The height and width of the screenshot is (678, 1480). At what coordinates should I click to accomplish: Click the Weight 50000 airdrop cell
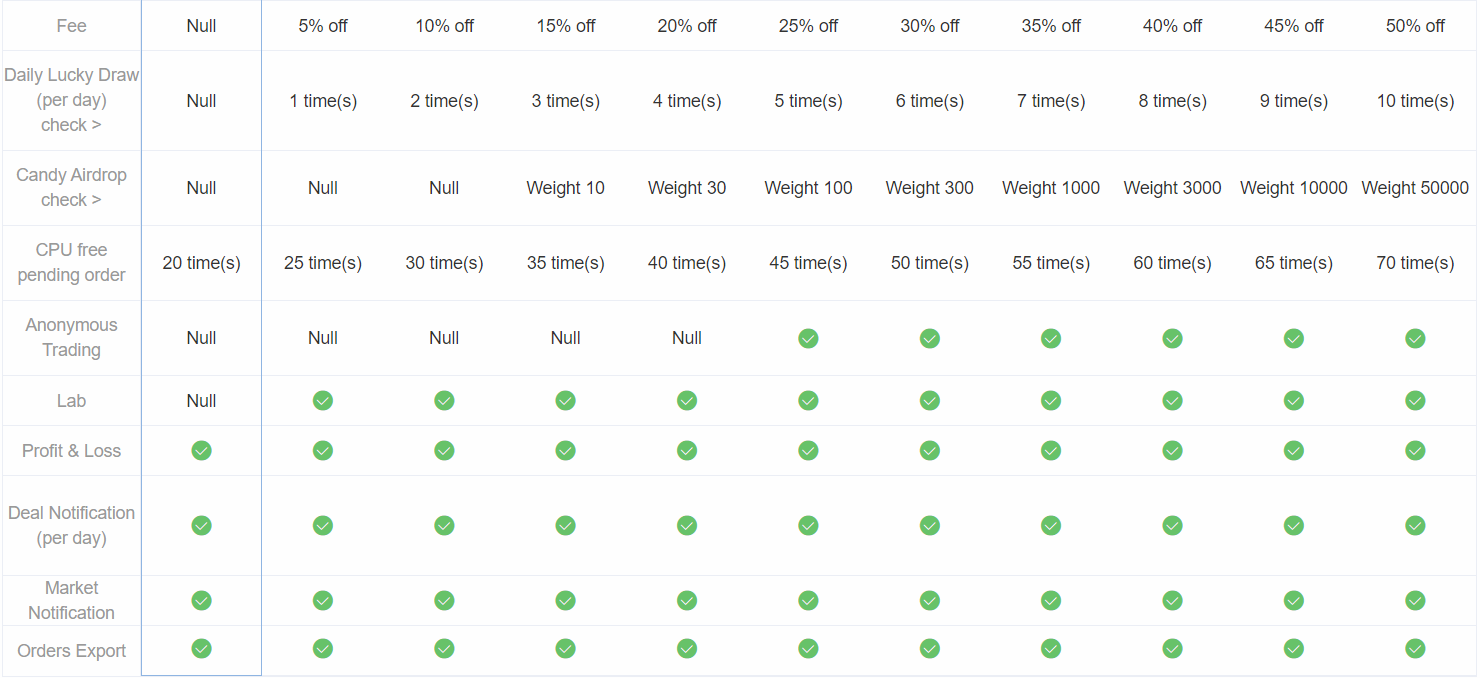click(x=1415, y=188)
